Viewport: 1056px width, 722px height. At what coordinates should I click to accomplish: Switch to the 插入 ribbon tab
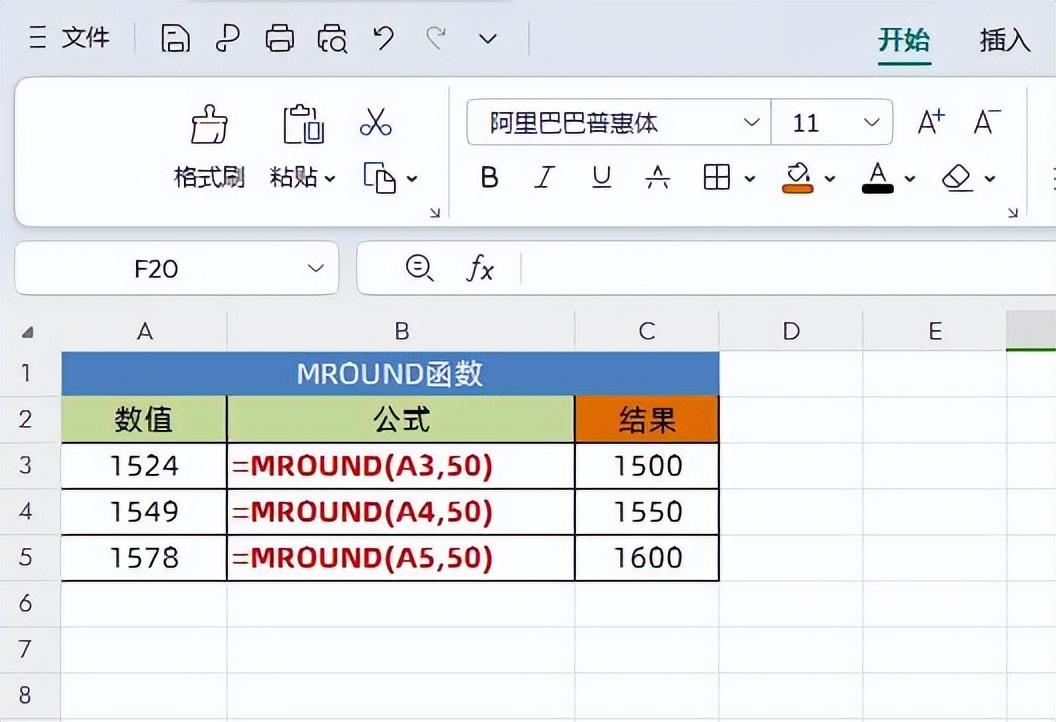[1005, 40]
